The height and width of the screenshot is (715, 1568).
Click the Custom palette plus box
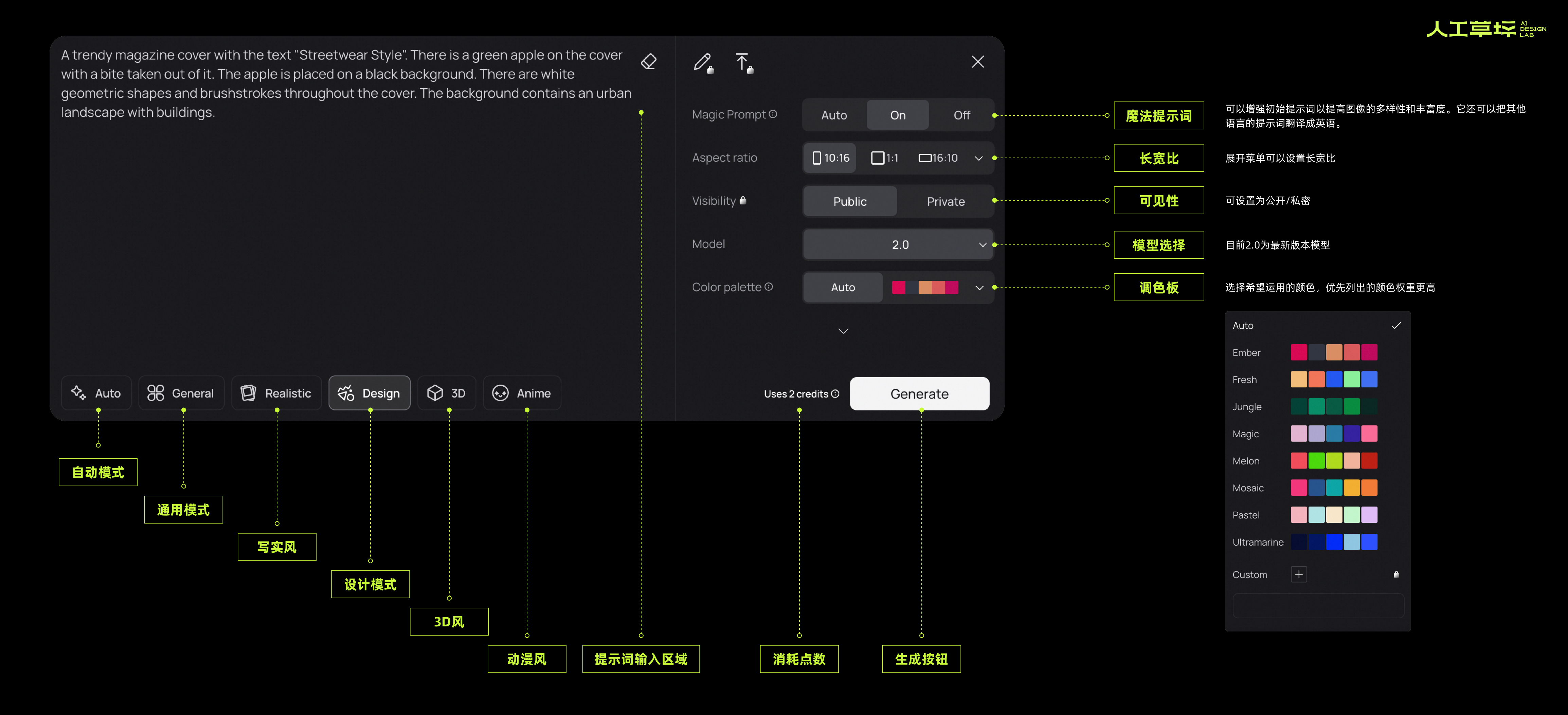[1298, 574]
